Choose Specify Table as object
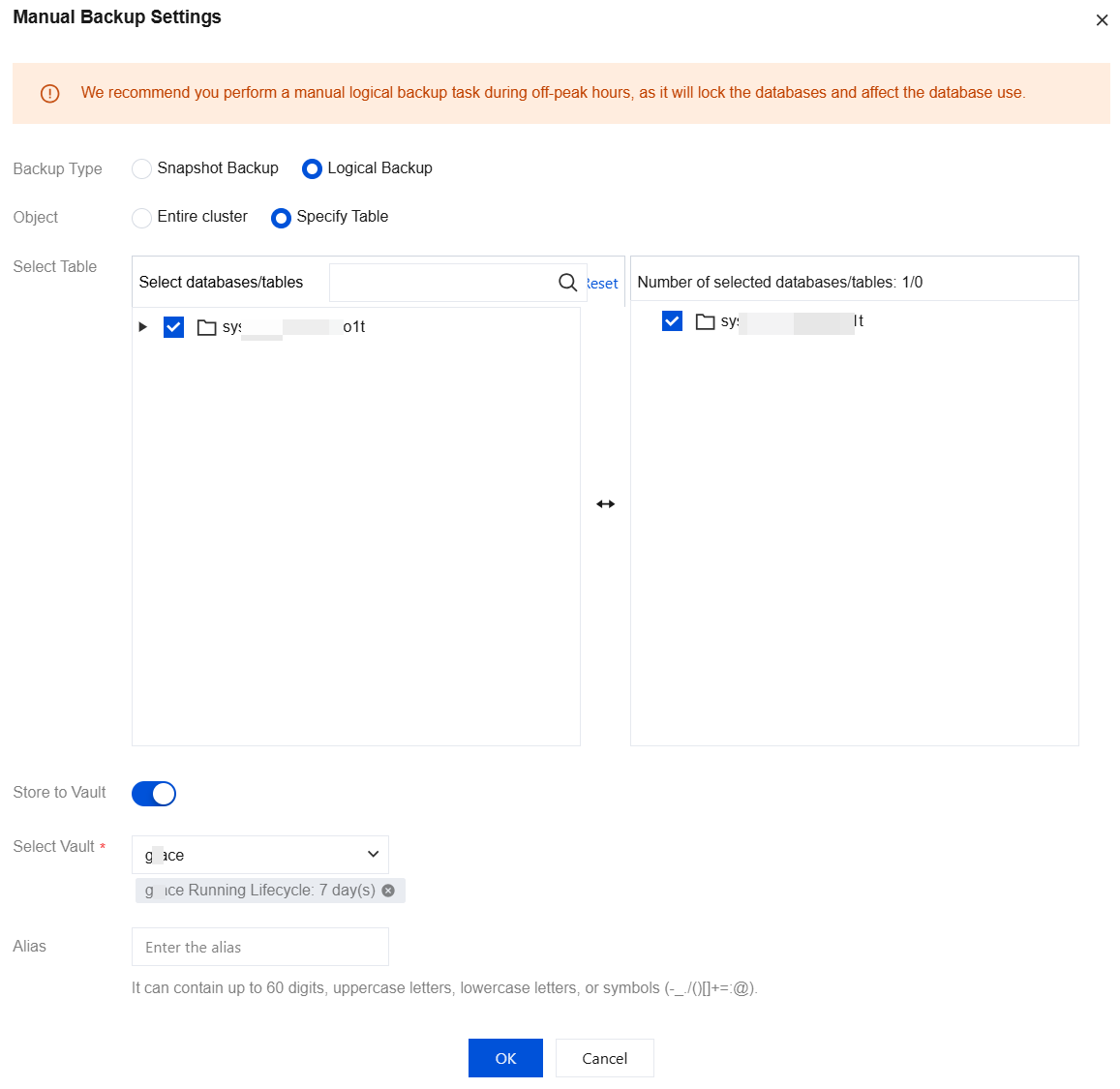 (x=281, y=218)
